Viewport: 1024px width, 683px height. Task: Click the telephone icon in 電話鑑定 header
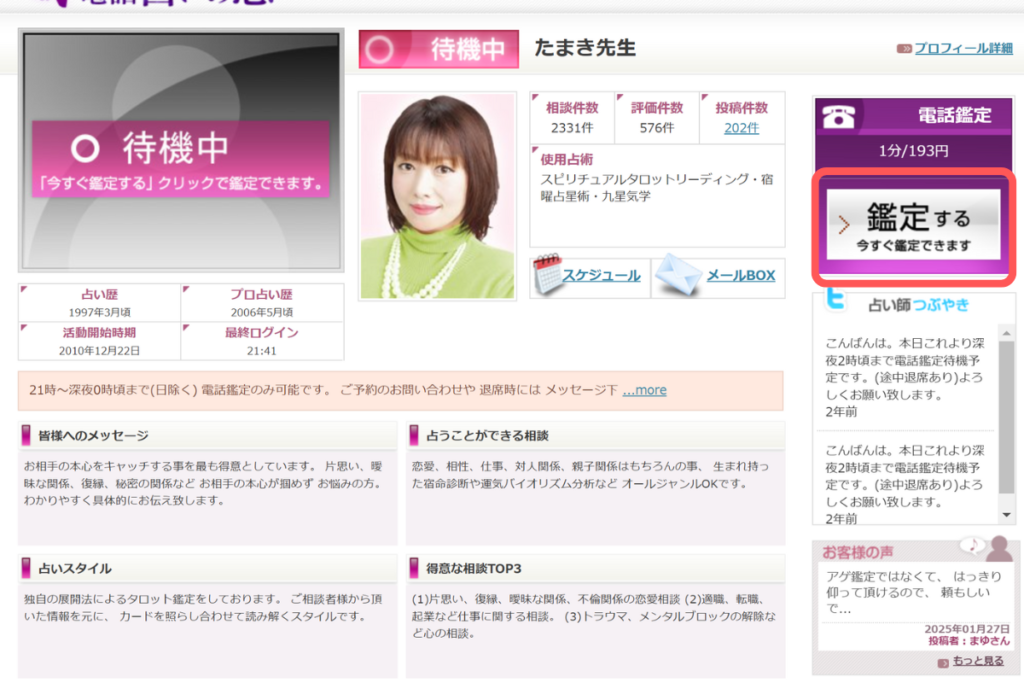(838, 116)
